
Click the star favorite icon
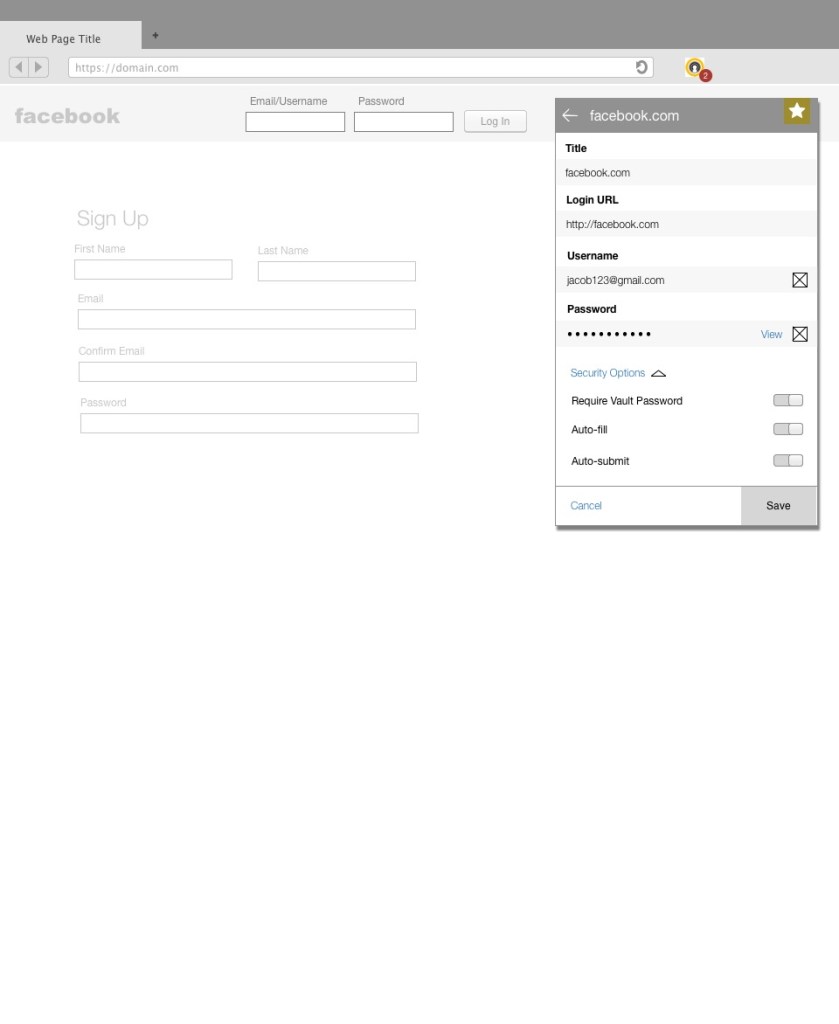(x=797, y=112)
